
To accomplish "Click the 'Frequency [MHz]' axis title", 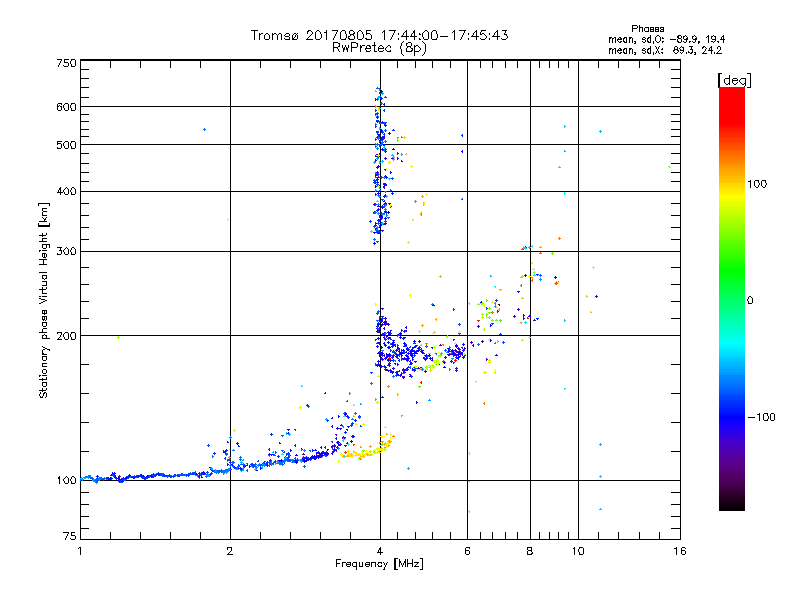I will pos(379,564).
